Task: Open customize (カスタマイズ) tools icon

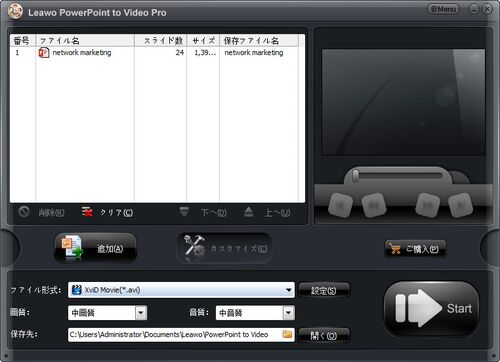Action: (x=195, y=248)
